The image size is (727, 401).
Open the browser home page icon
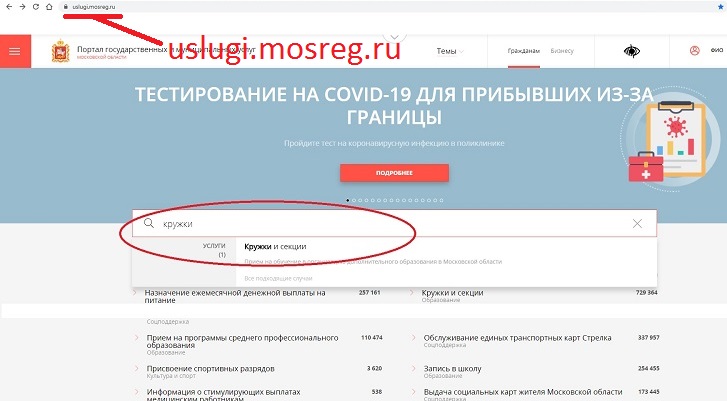[x=49, y=7]
